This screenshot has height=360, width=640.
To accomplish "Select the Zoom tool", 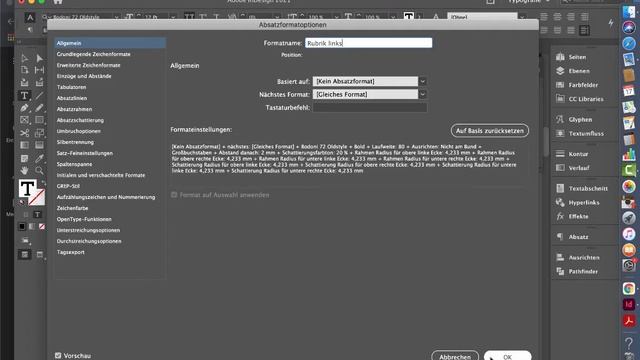I will tap(39, 171).
